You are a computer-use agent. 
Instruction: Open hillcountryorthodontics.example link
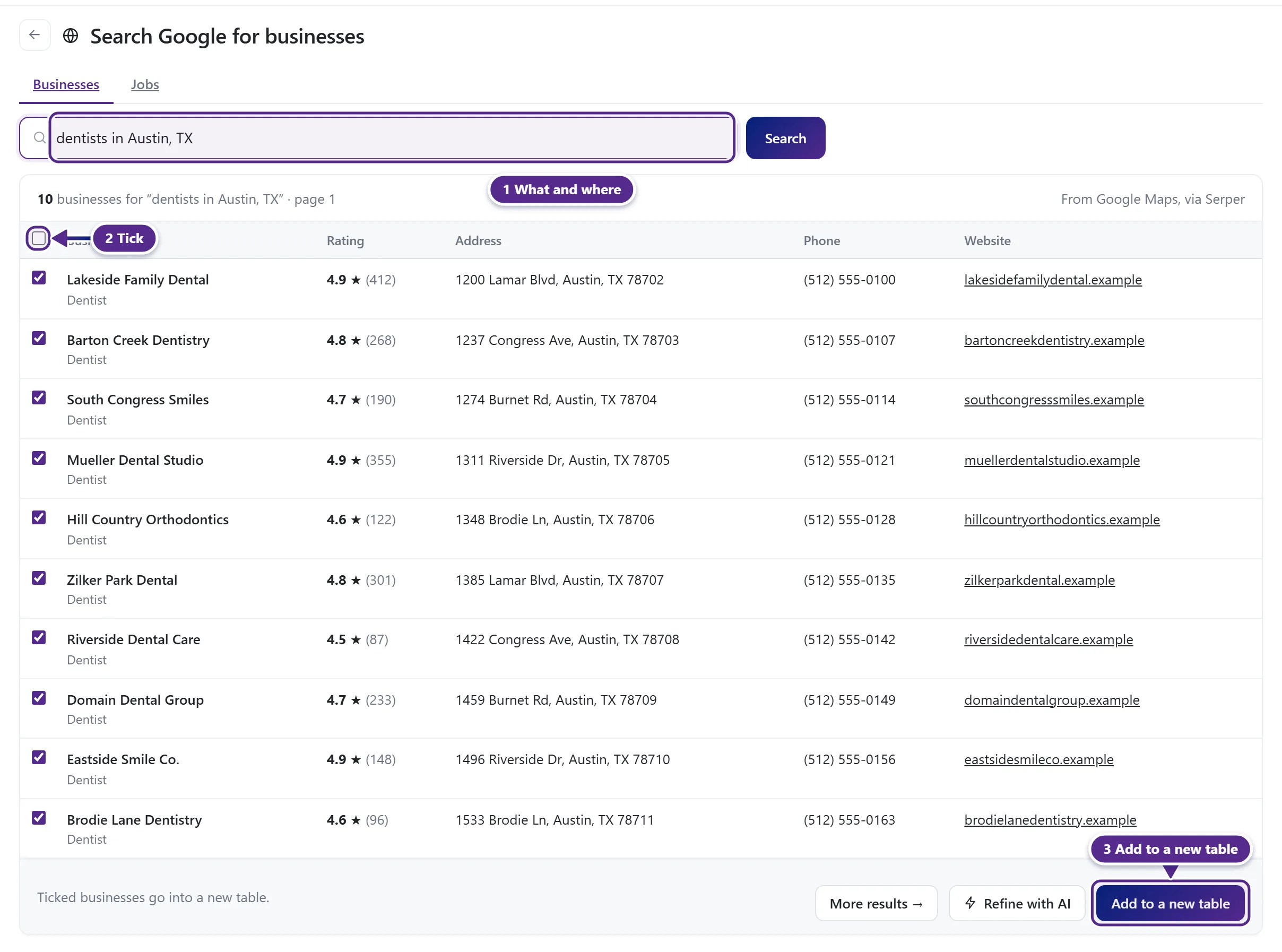[1061, 520]
